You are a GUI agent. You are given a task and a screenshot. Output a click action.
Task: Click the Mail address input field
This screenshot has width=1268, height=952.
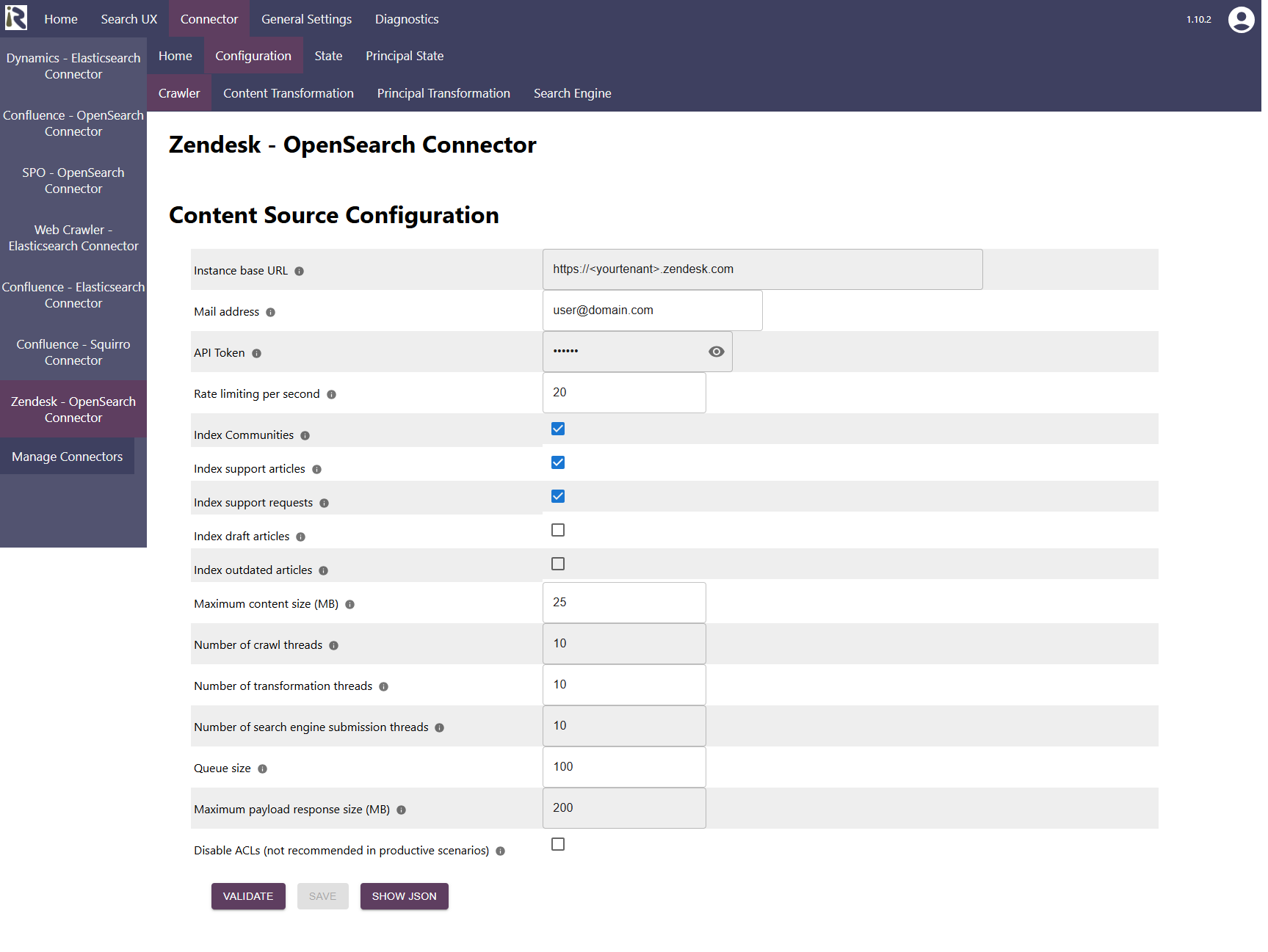click(x=652, y=310)
